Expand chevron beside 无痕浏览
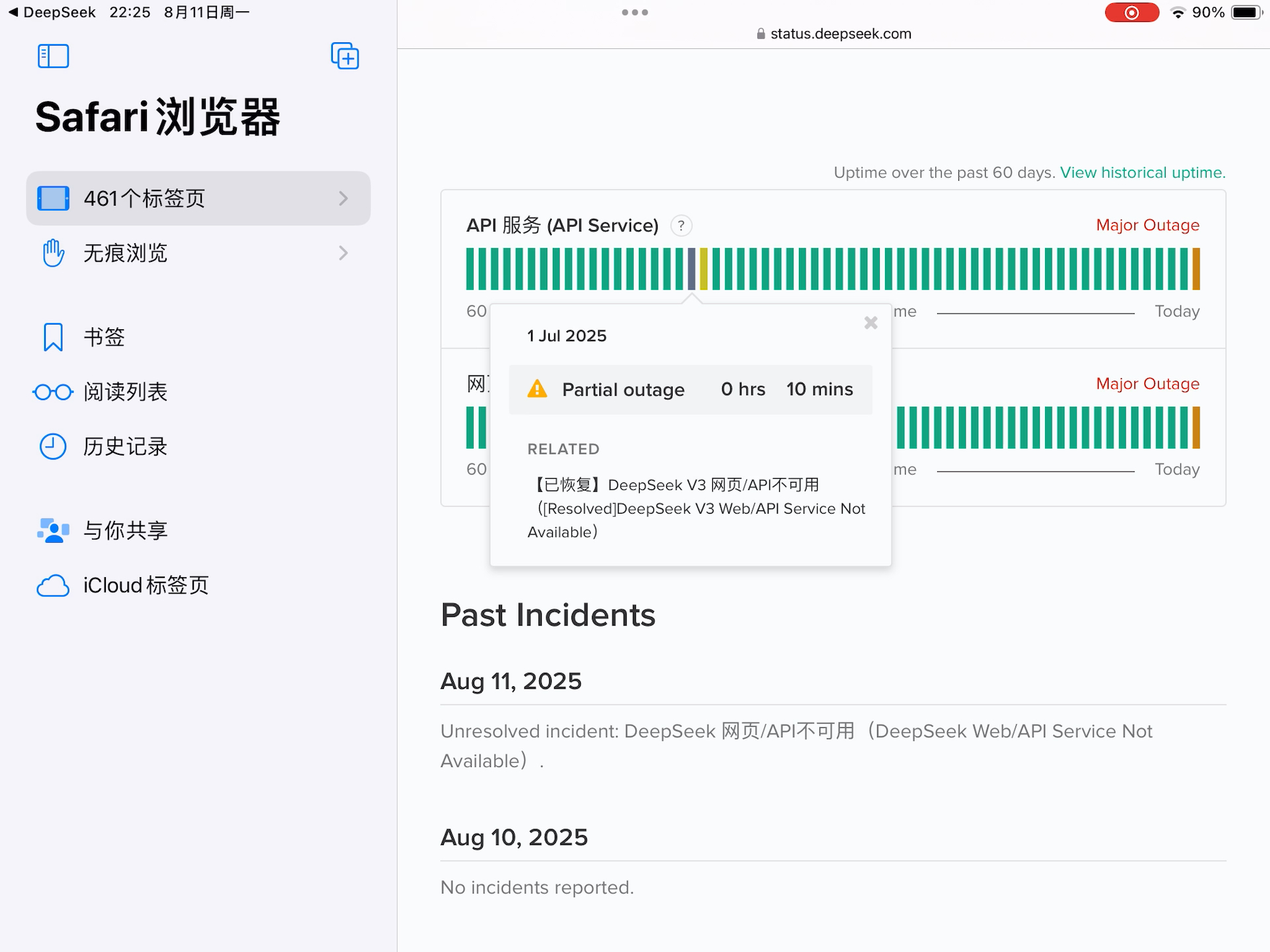The height and width of the screenshot is (952, 1270). (343, 253)
